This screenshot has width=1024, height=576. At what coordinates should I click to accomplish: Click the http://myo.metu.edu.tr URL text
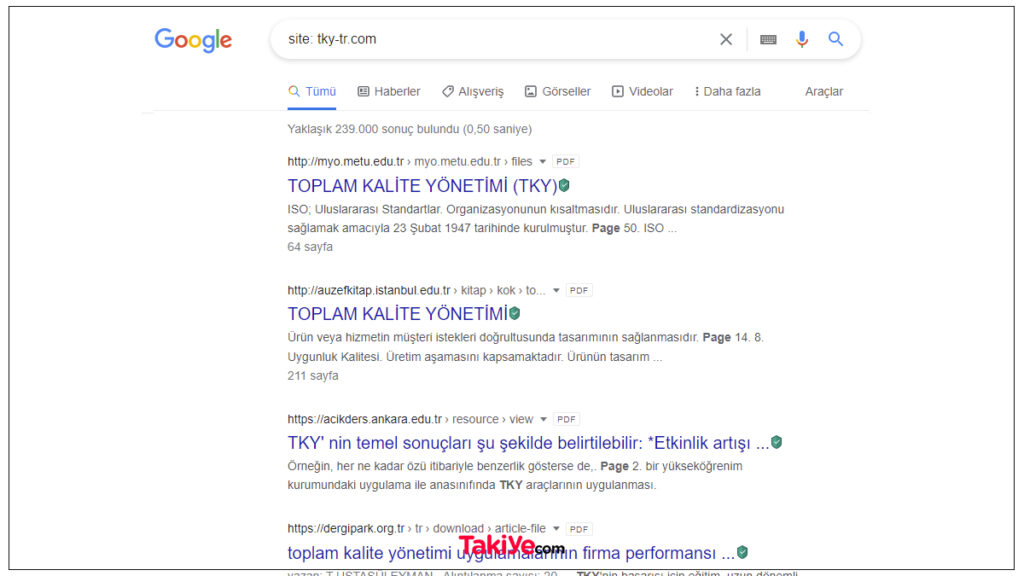(x=345, y=161)
